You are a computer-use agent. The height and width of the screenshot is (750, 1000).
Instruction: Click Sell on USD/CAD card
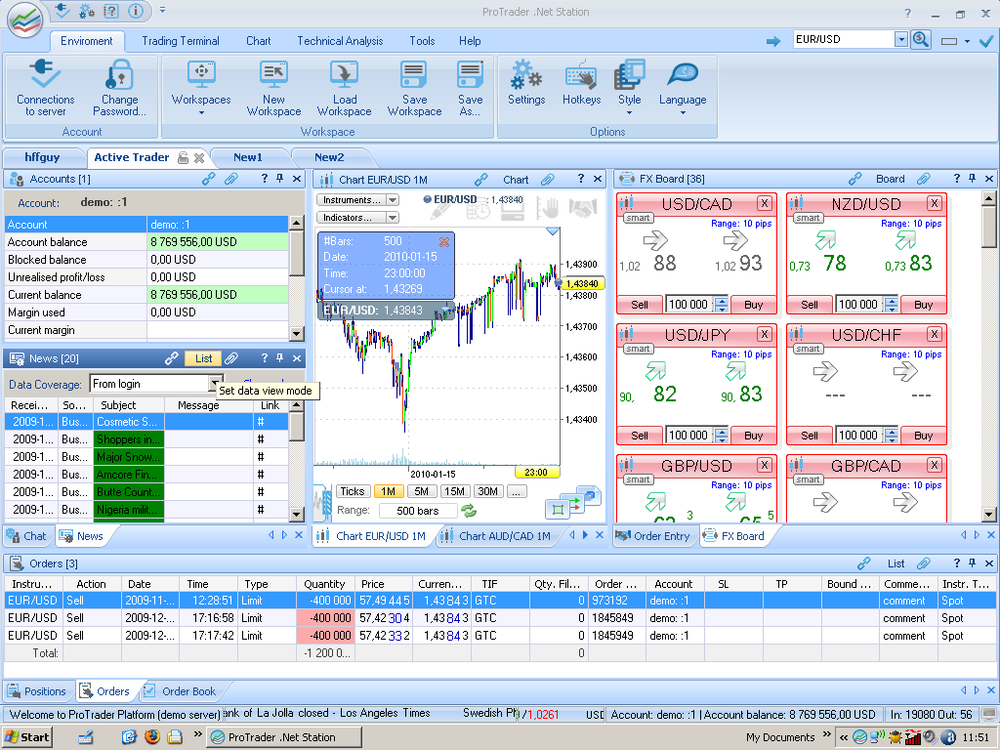click(639, 305)
